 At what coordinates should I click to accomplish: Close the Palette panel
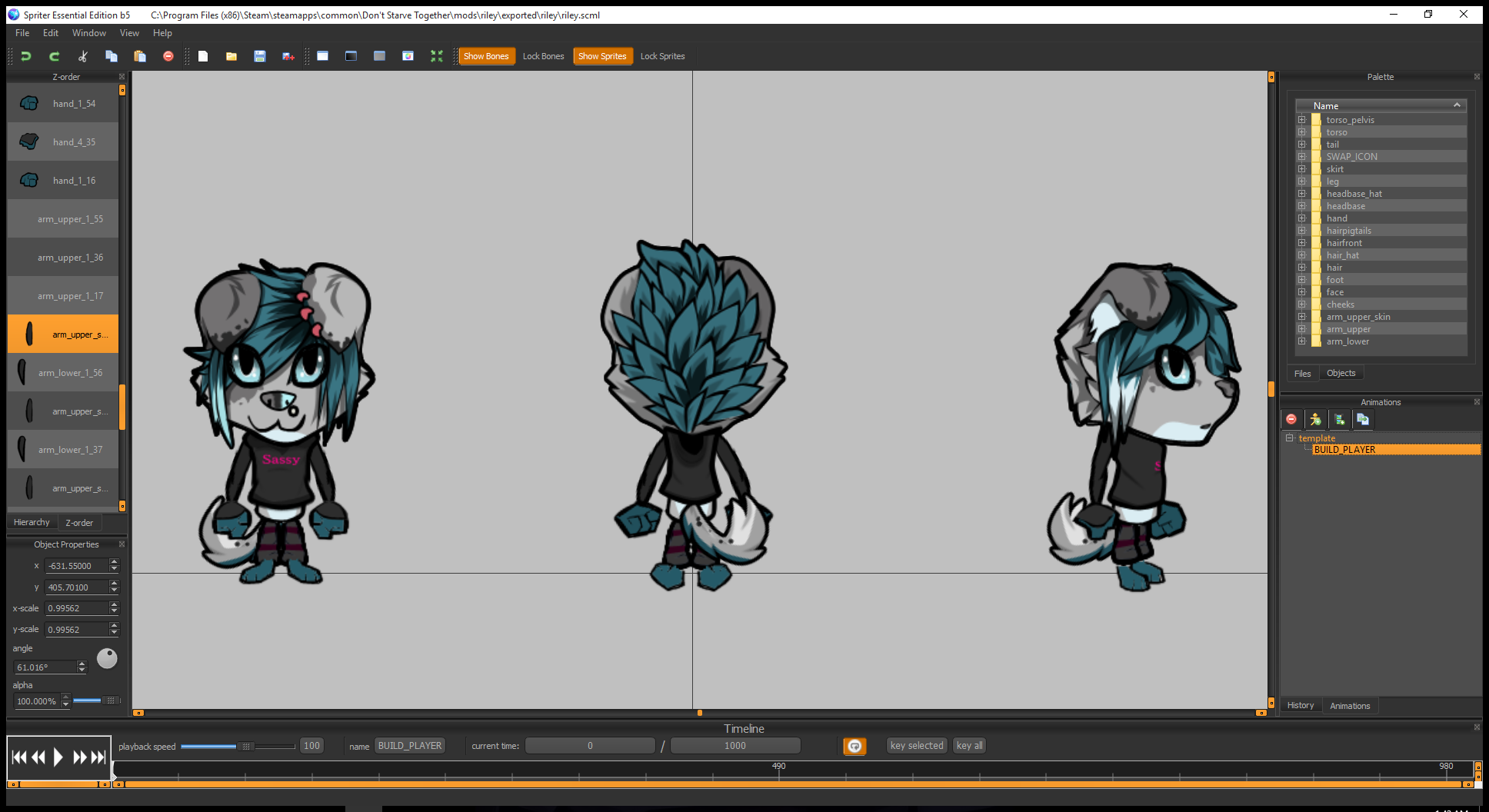pyautogui.click(x=1477, y=77)
